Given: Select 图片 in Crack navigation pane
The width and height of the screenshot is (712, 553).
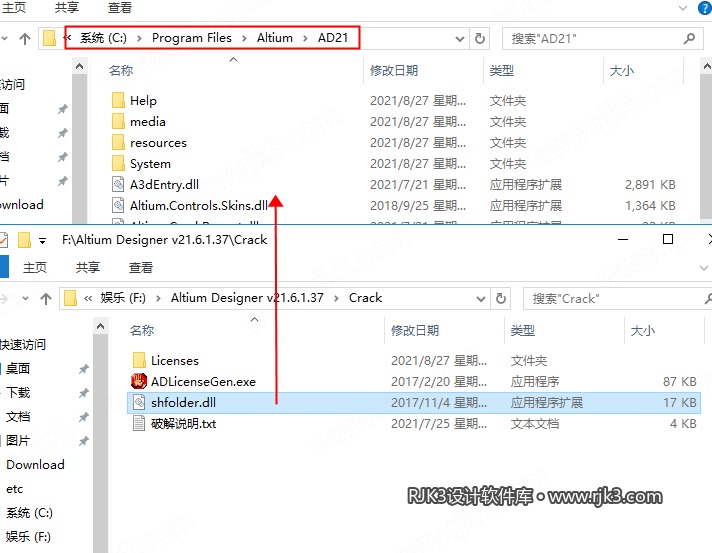Looking at the screenshot, I should pos(18,440).
